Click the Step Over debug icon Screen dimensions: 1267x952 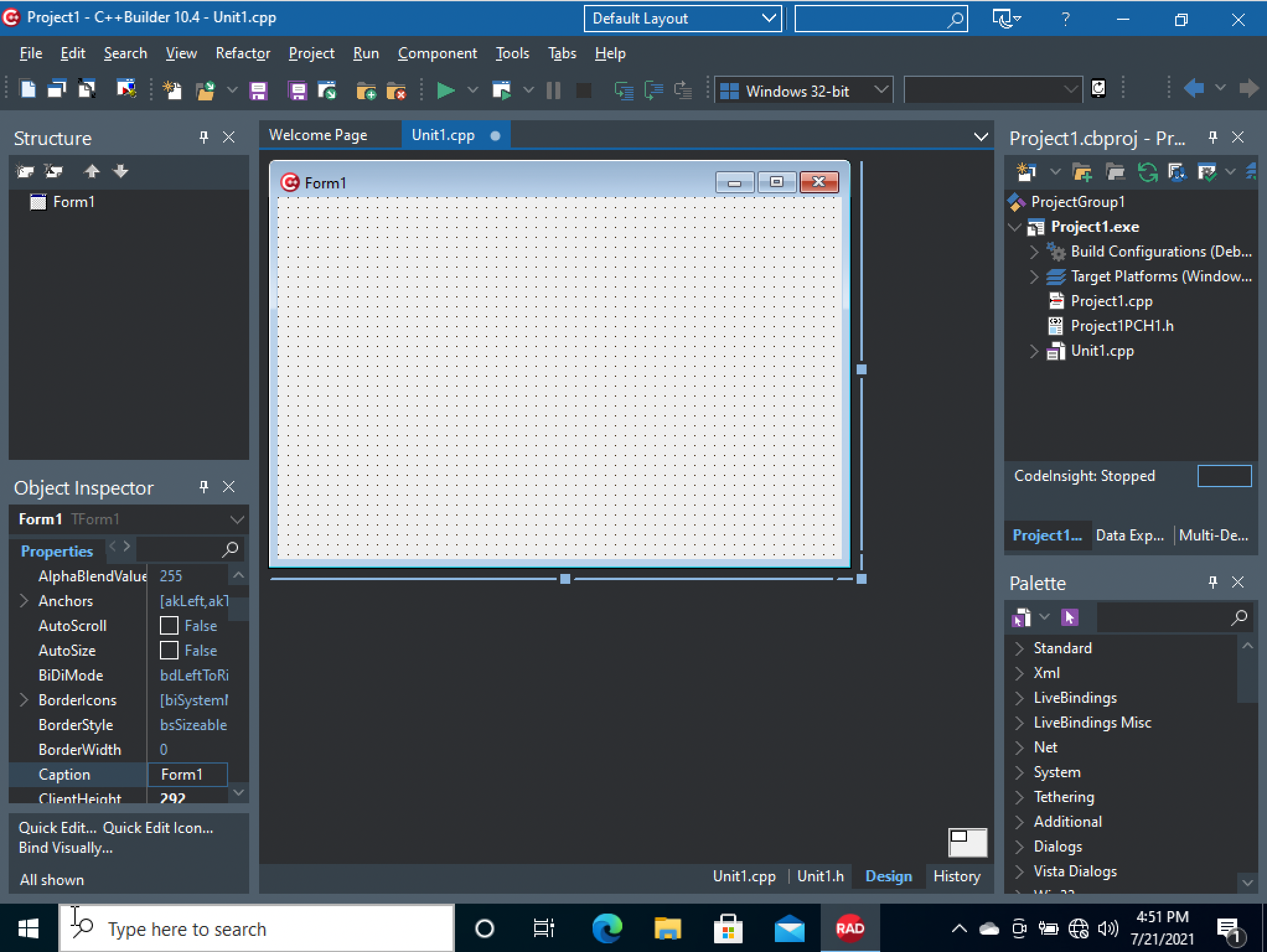[653, 90]
